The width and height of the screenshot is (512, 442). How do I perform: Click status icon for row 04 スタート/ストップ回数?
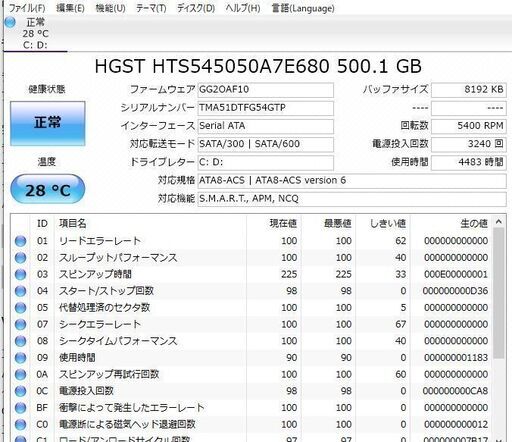tap(20, 291)
